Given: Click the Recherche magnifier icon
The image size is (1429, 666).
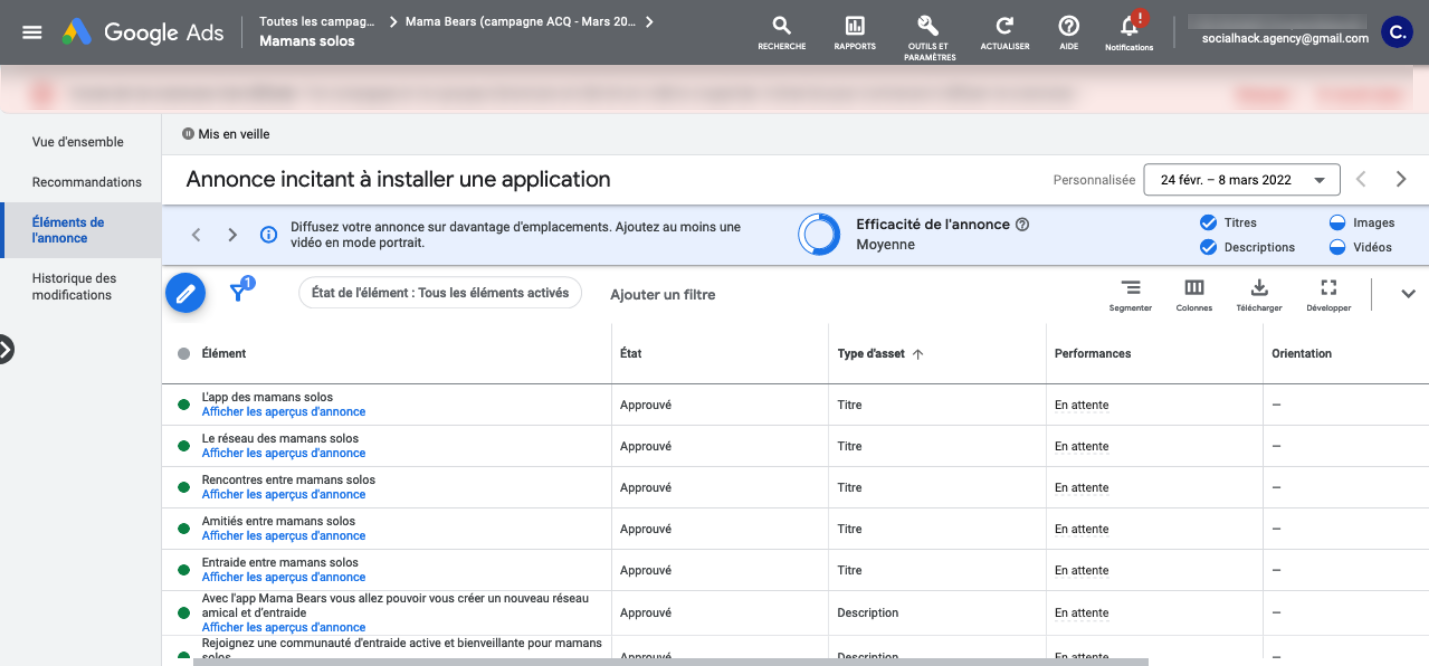Looking at the screenshot, I should (782, 27).
